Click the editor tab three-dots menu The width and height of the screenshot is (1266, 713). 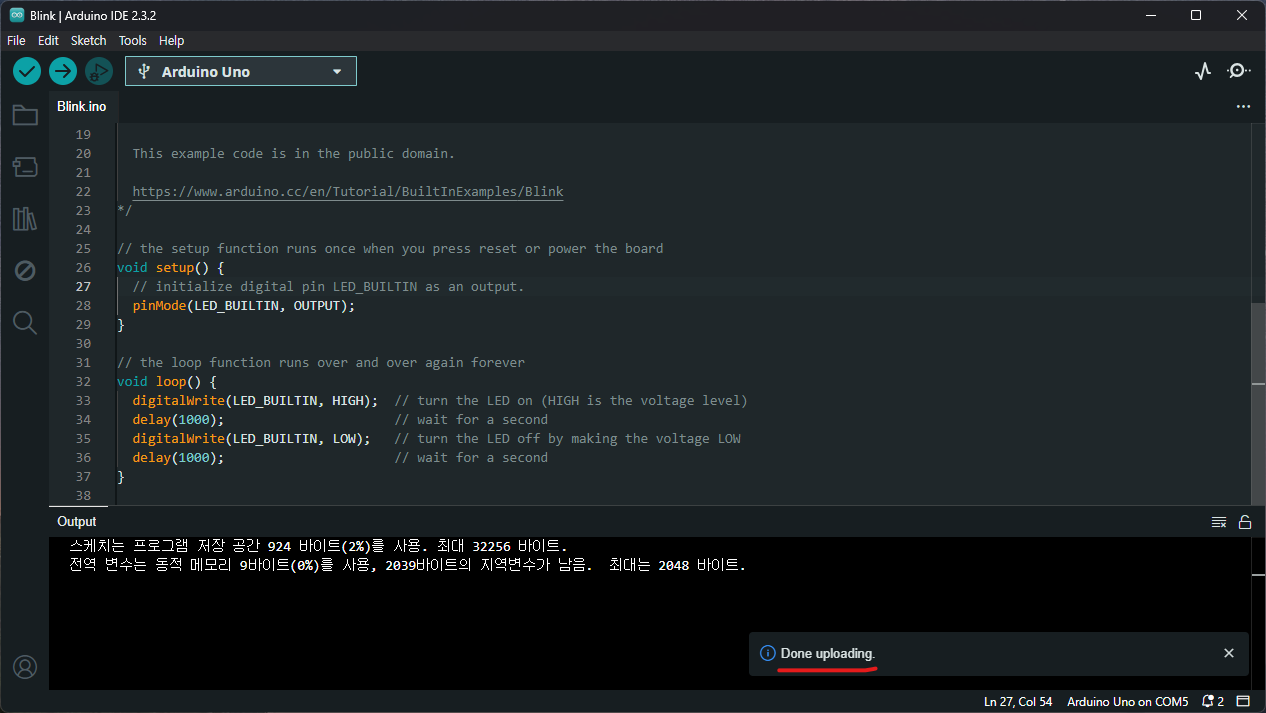[x=1243, y=106]
